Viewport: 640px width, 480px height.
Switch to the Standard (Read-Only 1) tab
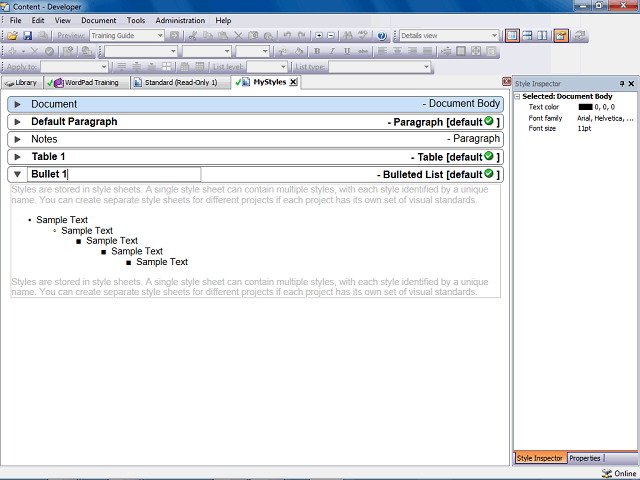(x=179, y=82)
